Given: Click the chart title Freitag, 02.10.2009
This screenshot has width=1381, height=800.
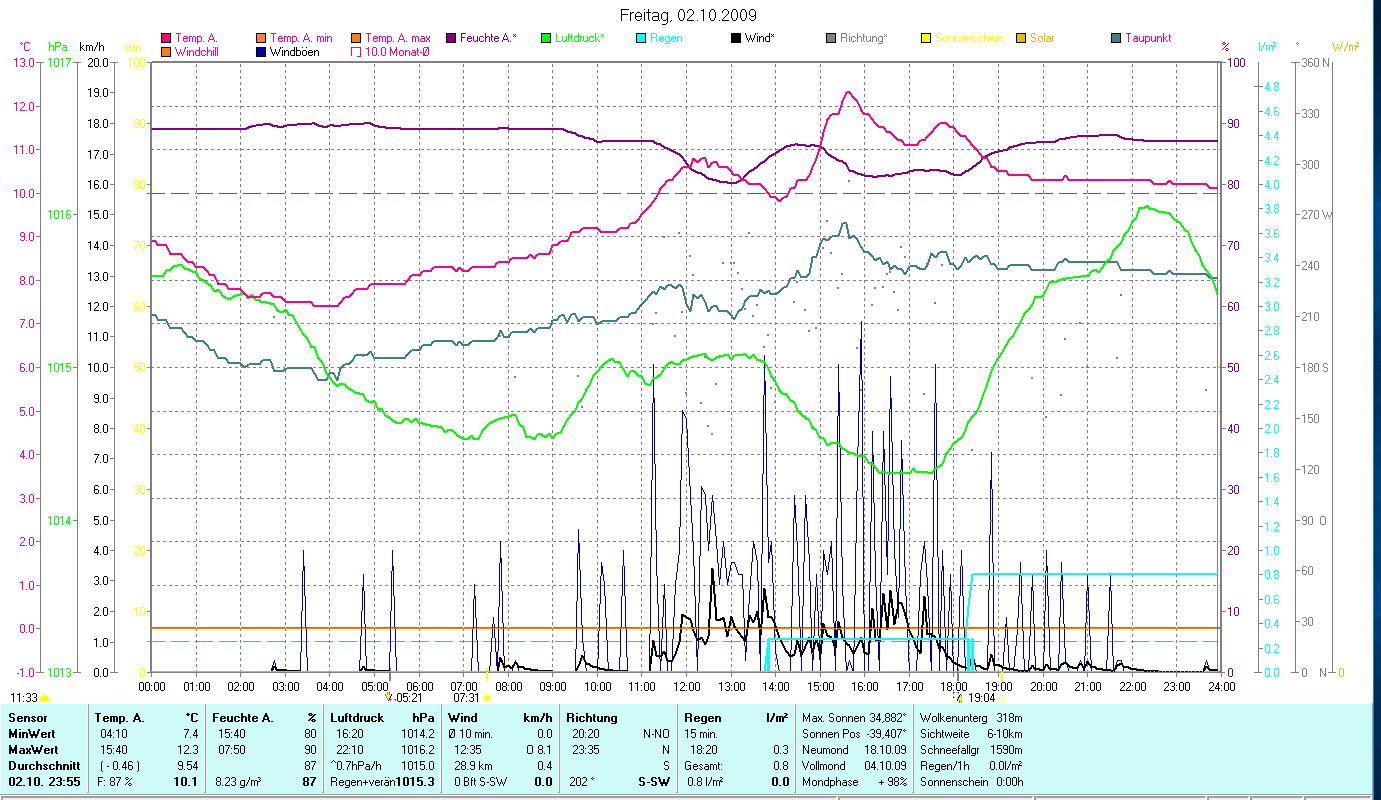Looking at the screenshot, I should (x=689, y=15).
